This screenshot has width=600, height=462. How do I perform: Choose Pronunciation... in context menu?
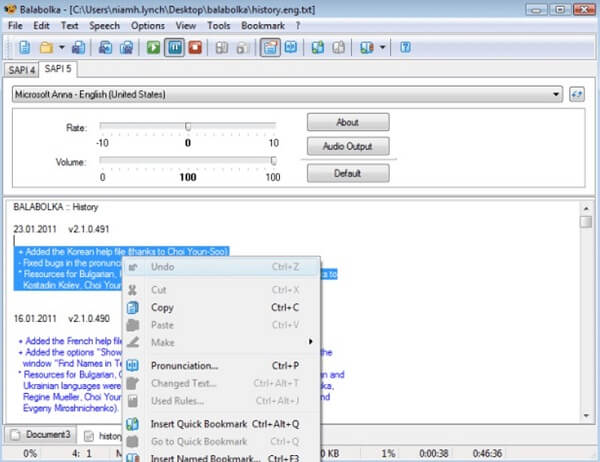221,366
